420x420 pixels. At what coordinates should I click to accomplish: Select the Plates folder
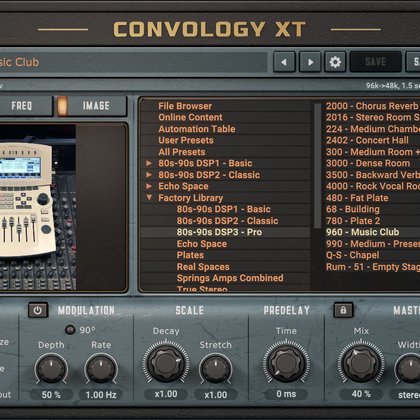click(190, 255)
